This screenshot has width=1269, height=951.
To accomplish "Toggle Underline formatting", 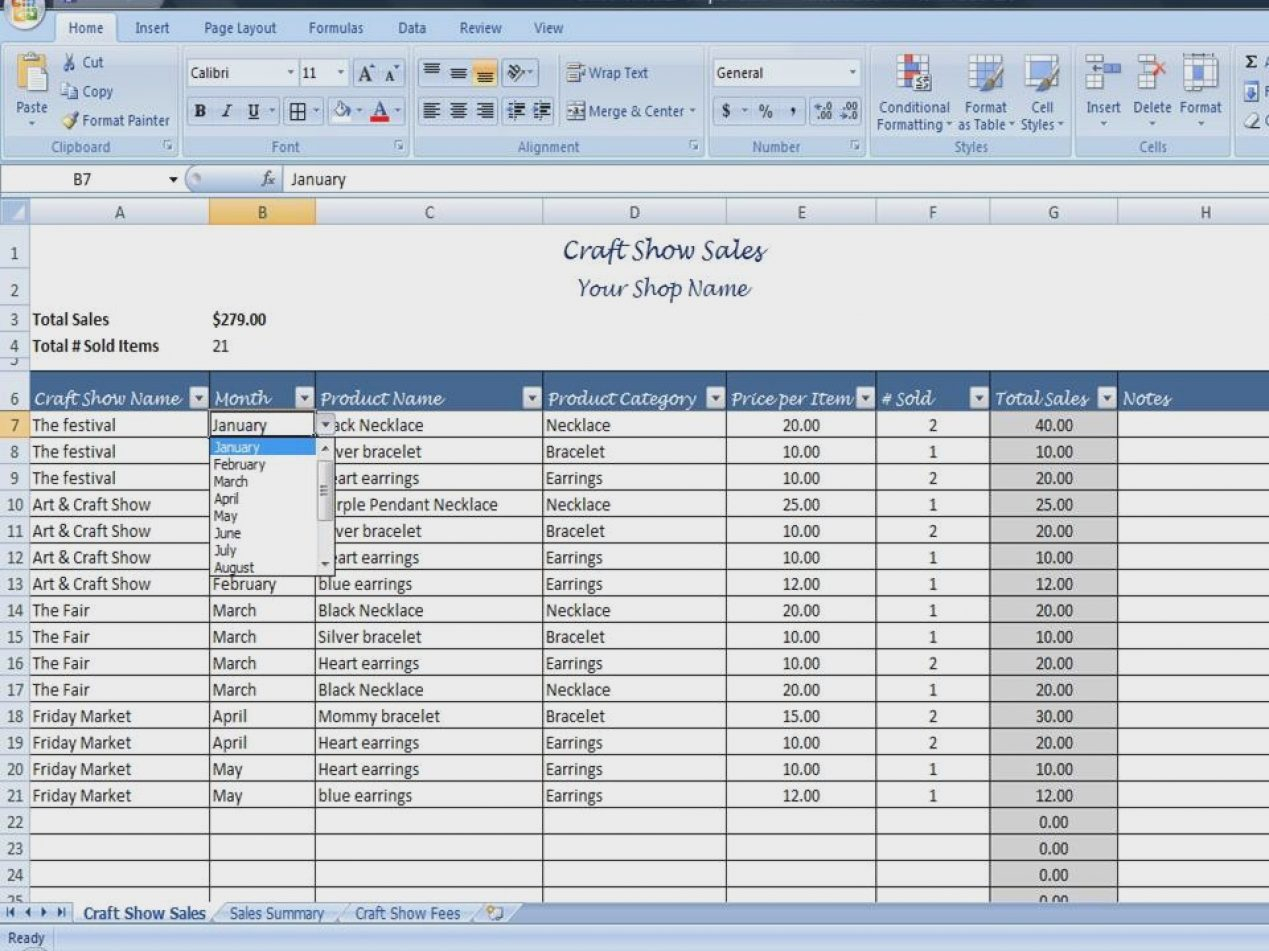I will coord(253,111).
